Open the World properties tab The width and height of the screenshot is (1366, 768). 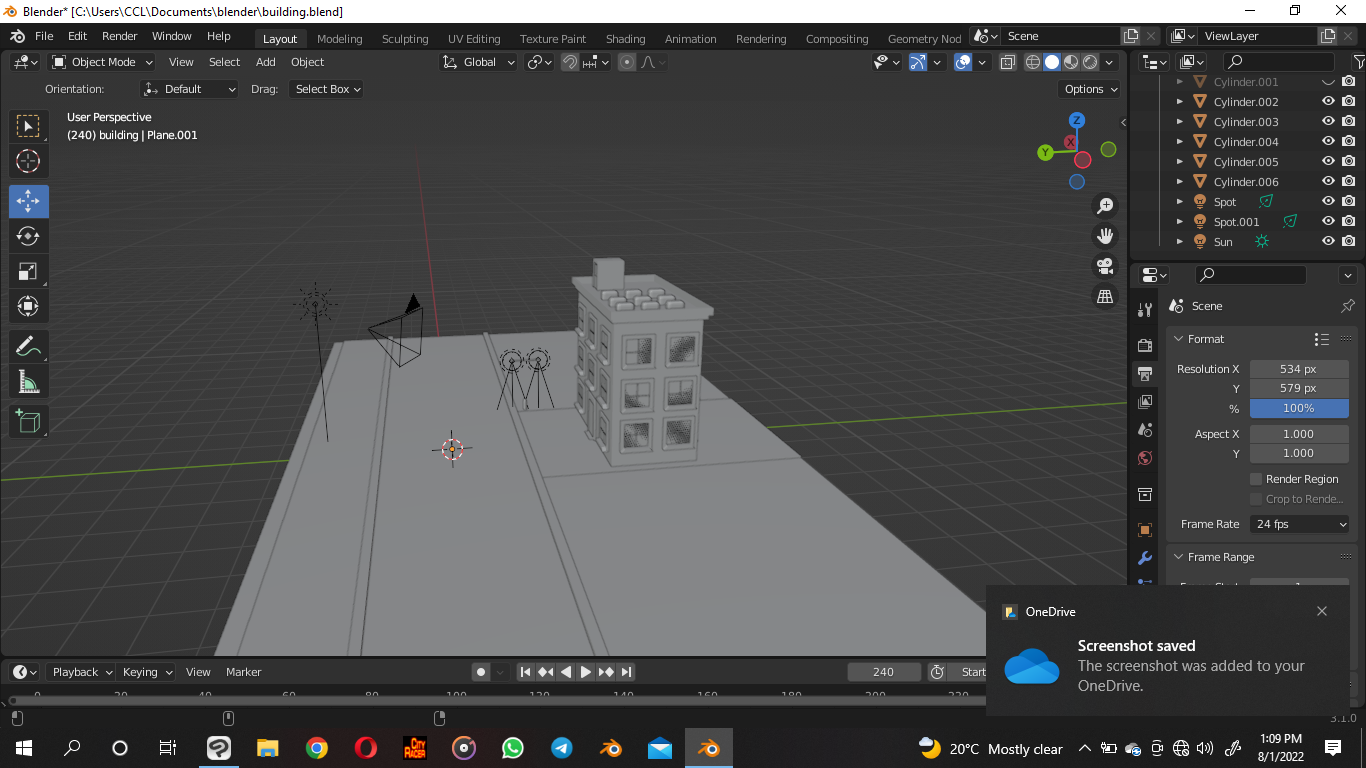tap(1145, 458)
